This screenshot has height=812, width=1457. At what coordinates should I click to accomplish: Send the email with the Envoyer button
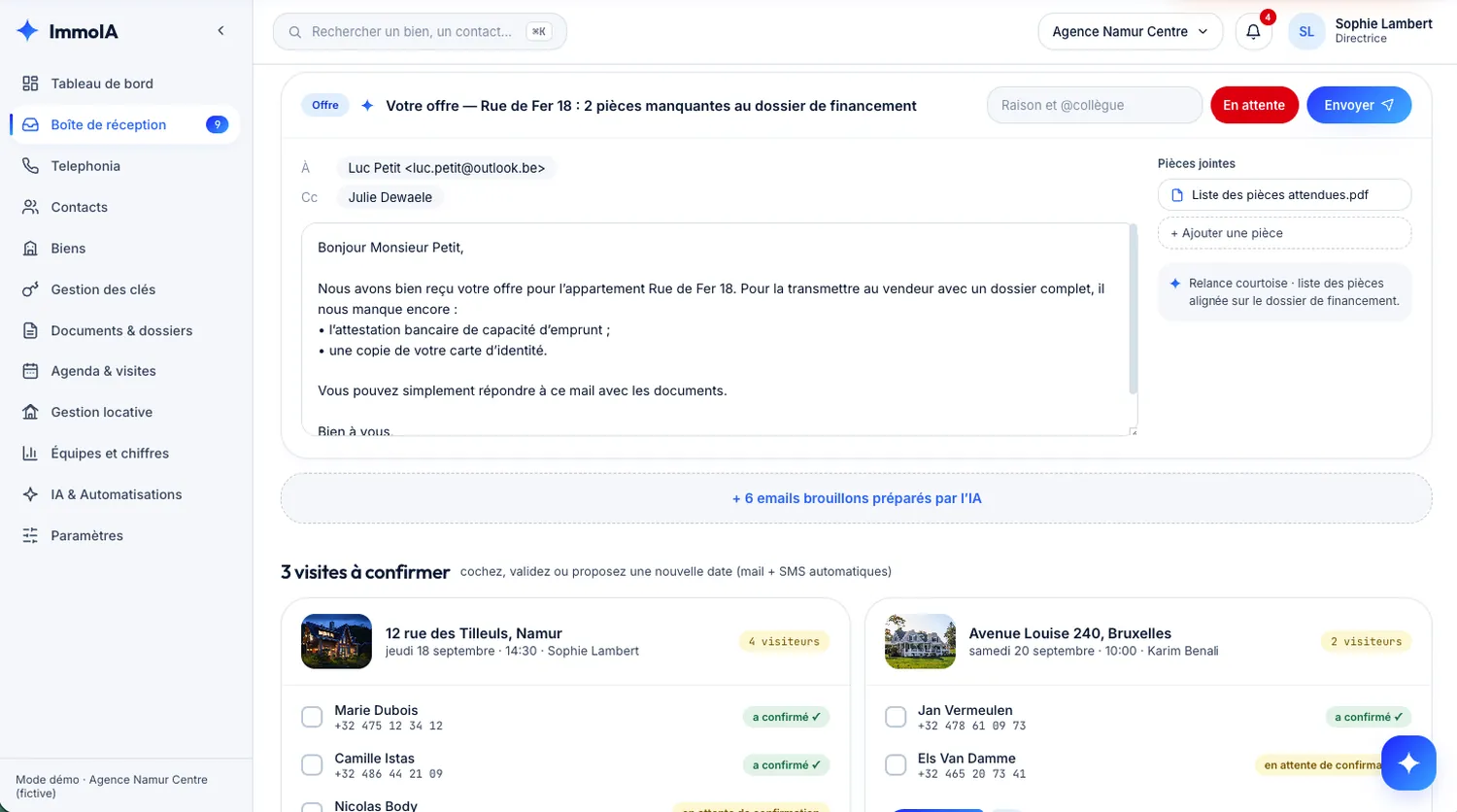(x=1359, y=105)
